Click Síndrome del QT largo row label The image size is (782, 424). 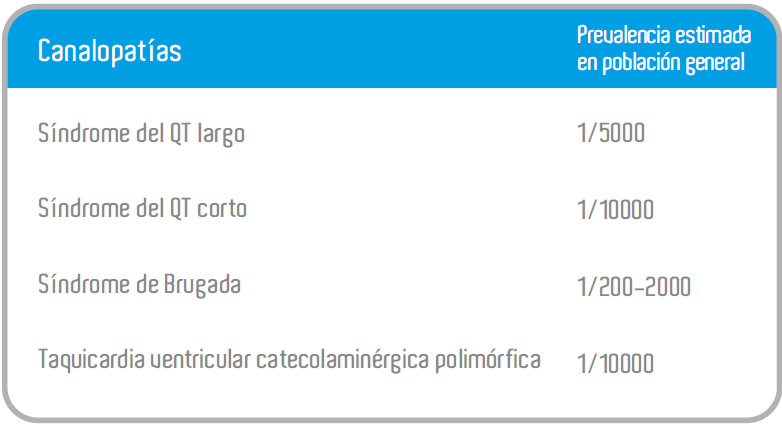(x=141, y=134)
